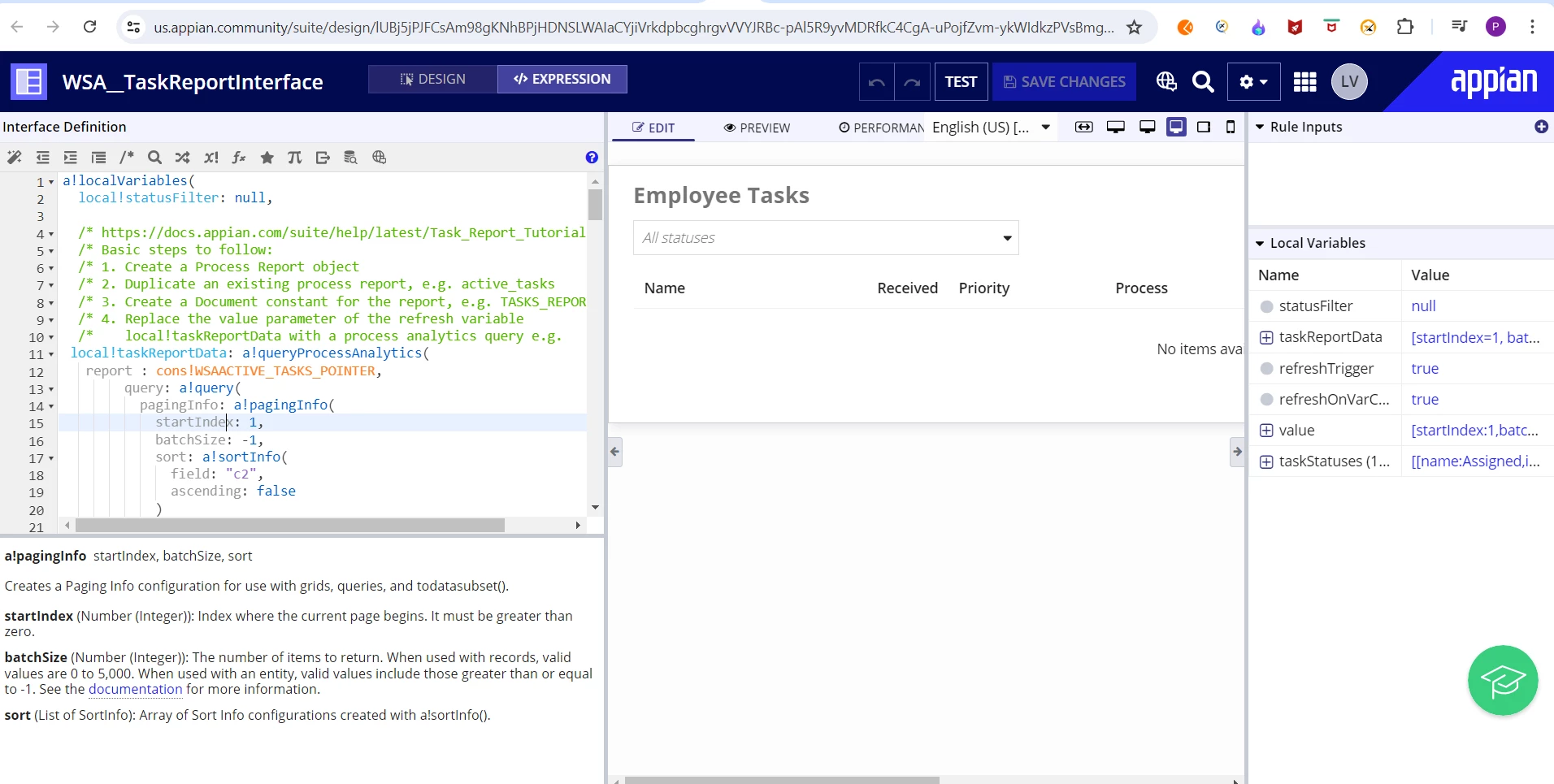
Task: Click the code editor vertical scrollbar
Action: (596, 205)
